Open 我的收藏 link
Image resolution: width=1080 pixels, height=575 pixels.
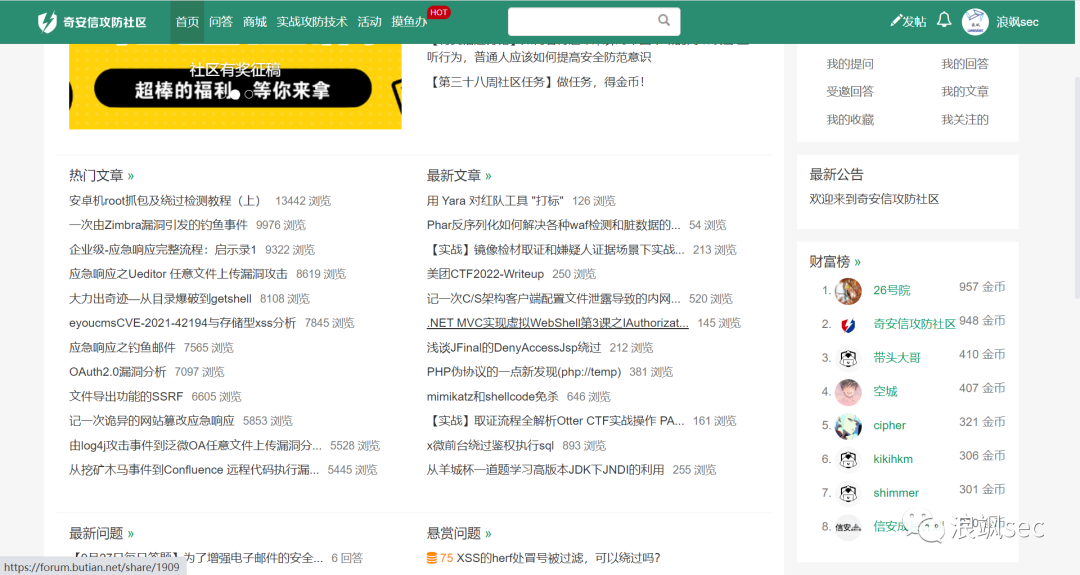pyautogui.click(x=850, y=120)
